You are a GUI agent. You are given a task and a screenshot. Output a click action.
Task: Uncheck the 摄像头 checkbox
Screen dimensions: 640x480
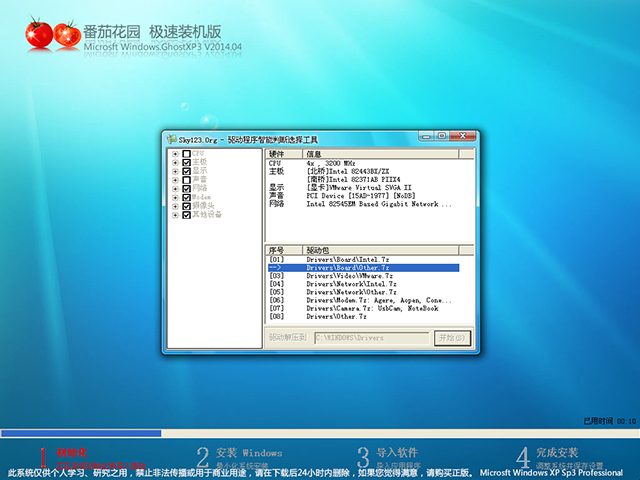(x=186, y=205)
